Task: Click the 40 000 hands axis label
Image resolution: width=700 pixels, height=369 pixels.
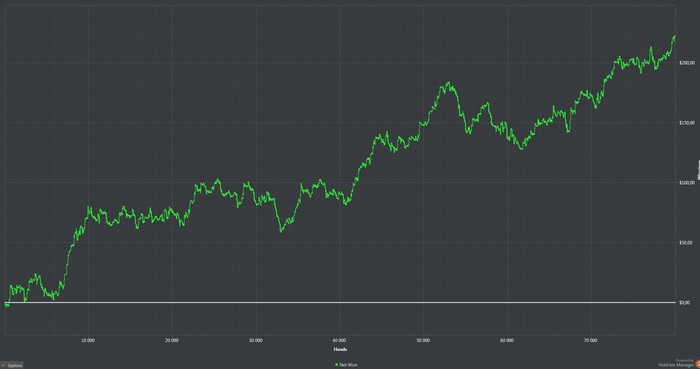Action: pyautogui.click(x=339, y=340)
